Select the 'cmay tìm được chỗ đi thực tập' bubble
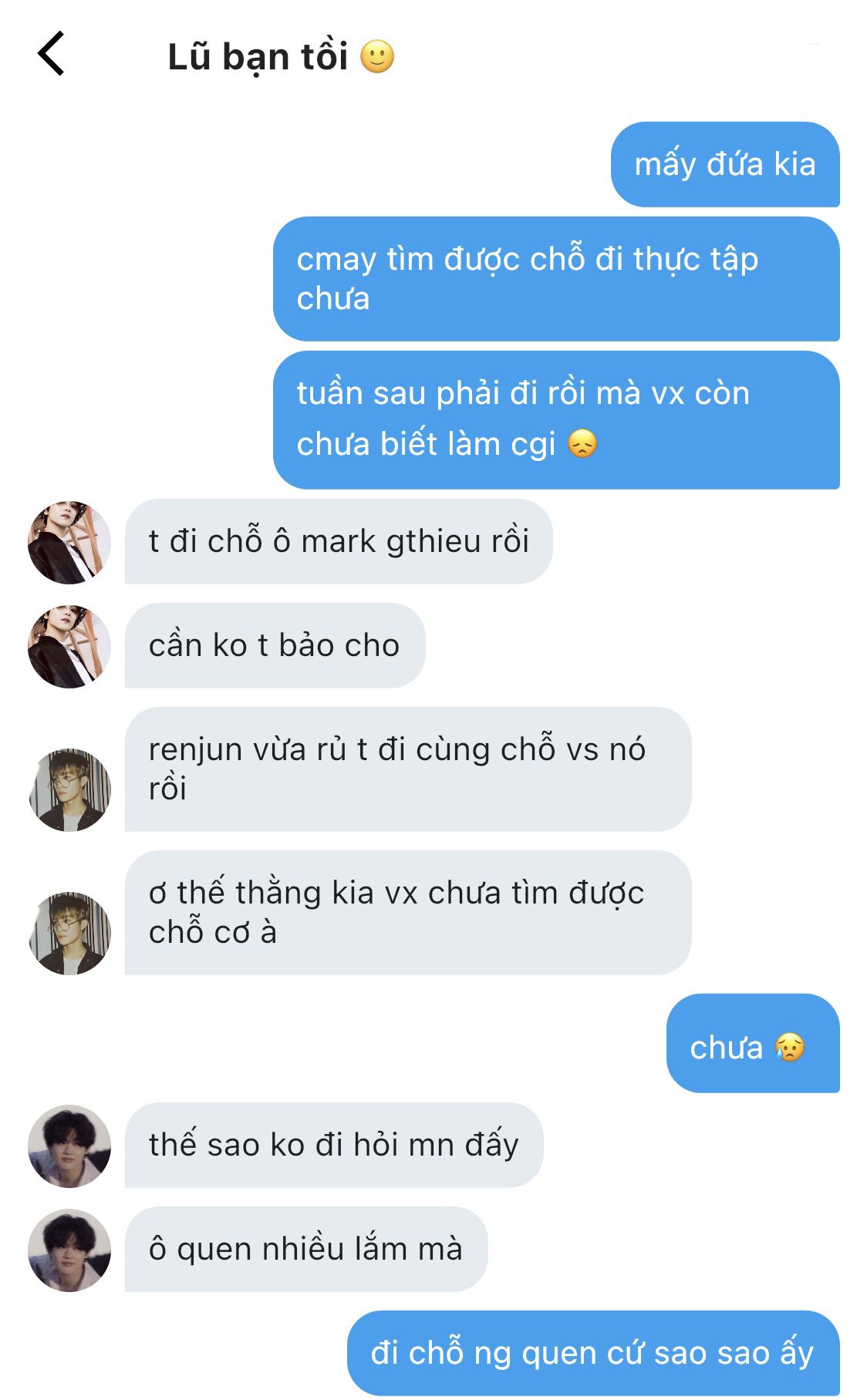The image size is (867, 1400). tap(556, 278)
